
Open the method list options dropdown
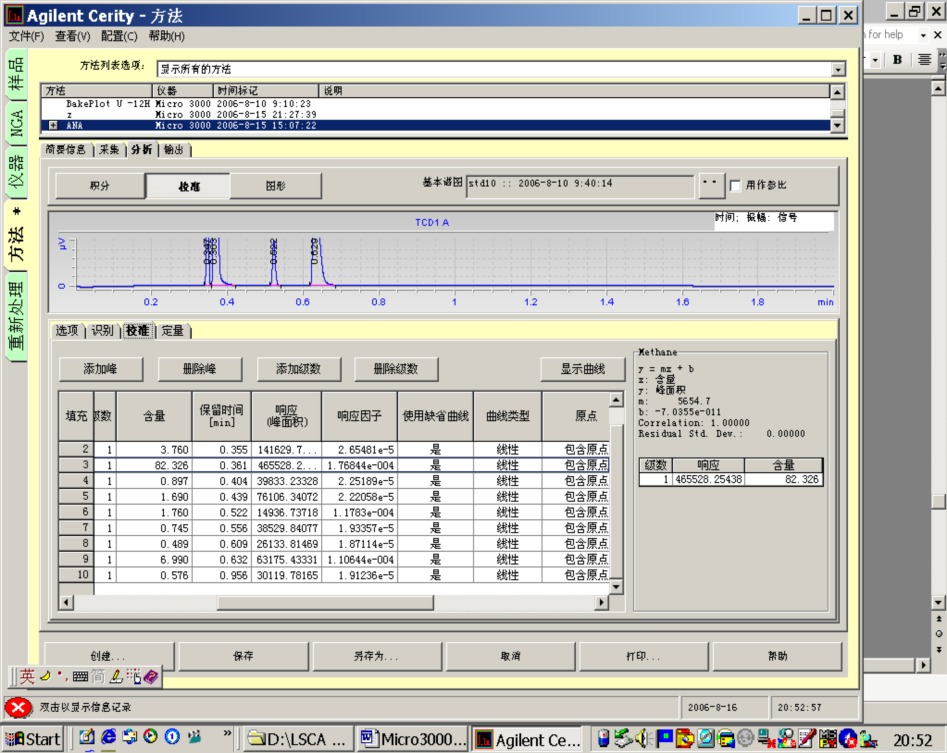tap(838, 69)
